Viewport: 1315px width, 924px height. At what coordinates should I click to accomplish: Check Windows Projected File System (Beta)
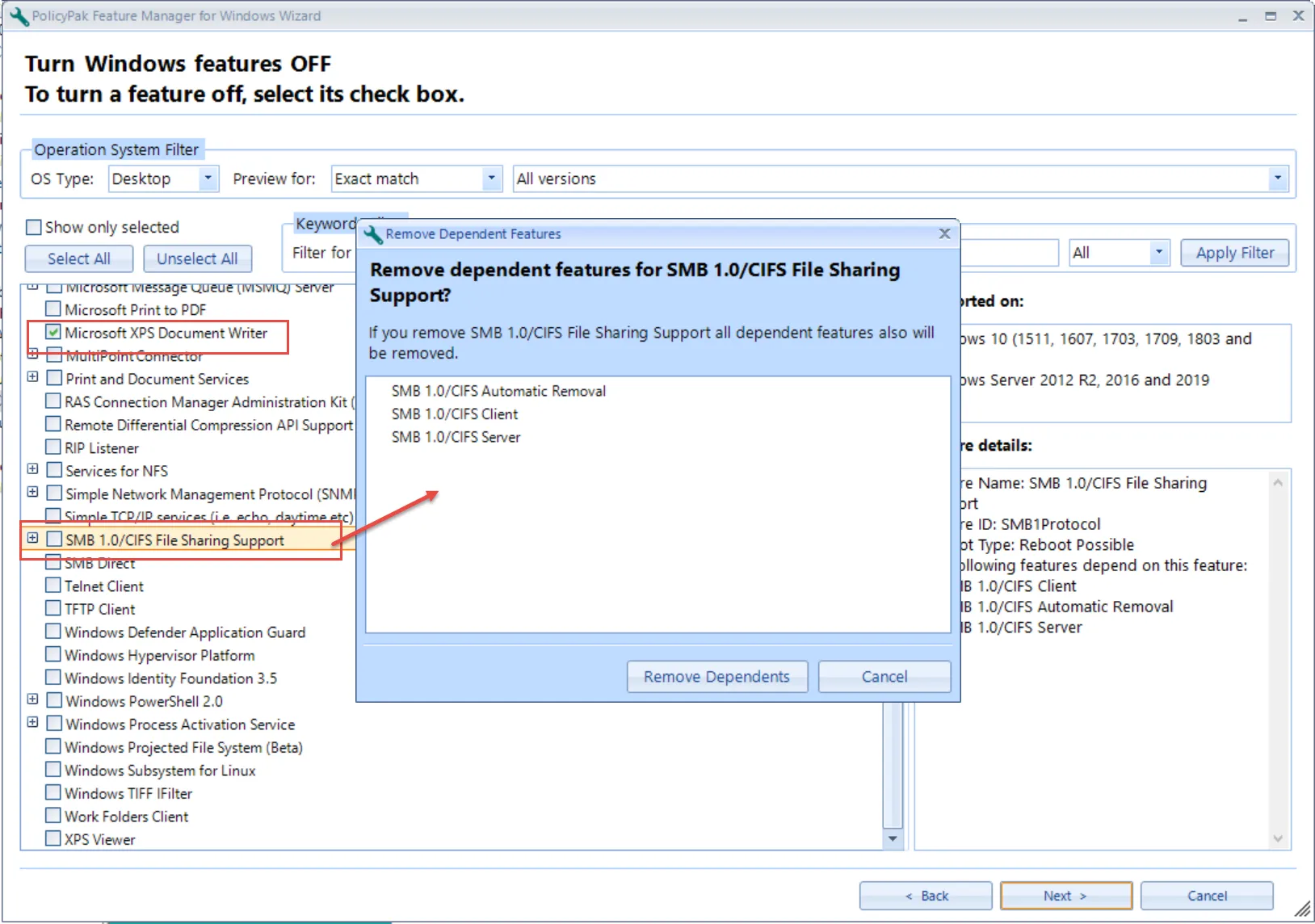tap(53, 745)
